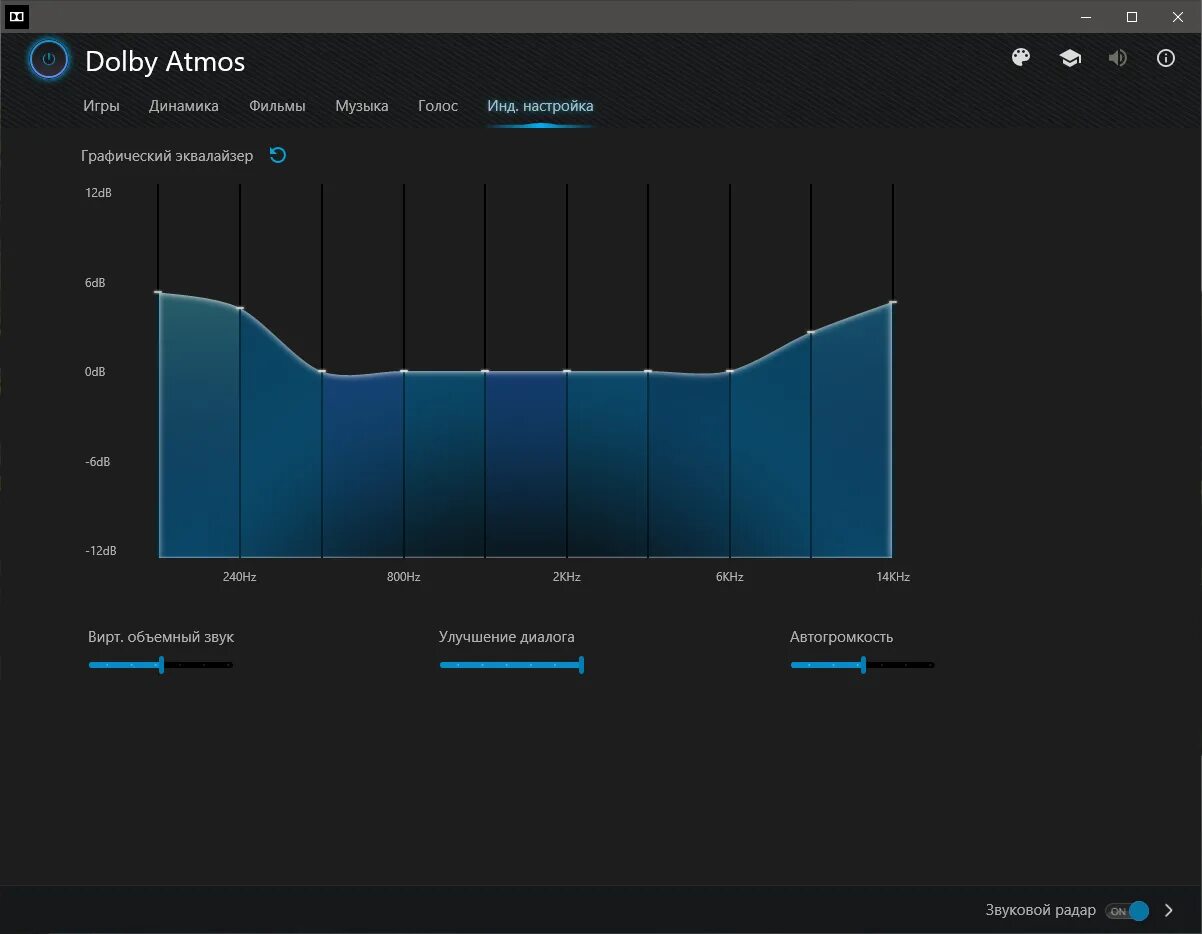Select the Инд. настройка tab

(x=540, y=106)
